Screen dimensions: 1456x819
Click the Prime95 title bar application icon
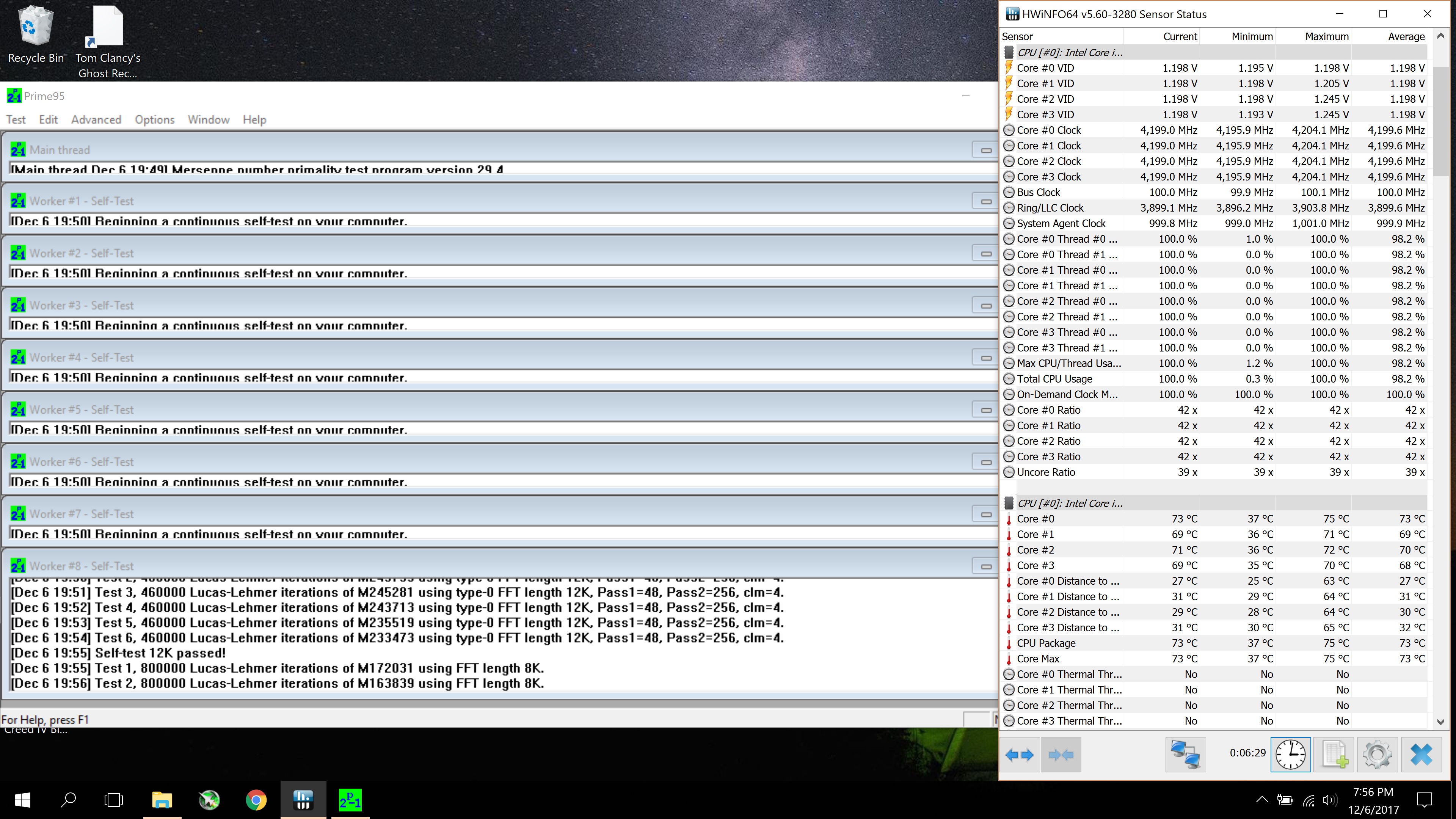click(x=14, y=96)
